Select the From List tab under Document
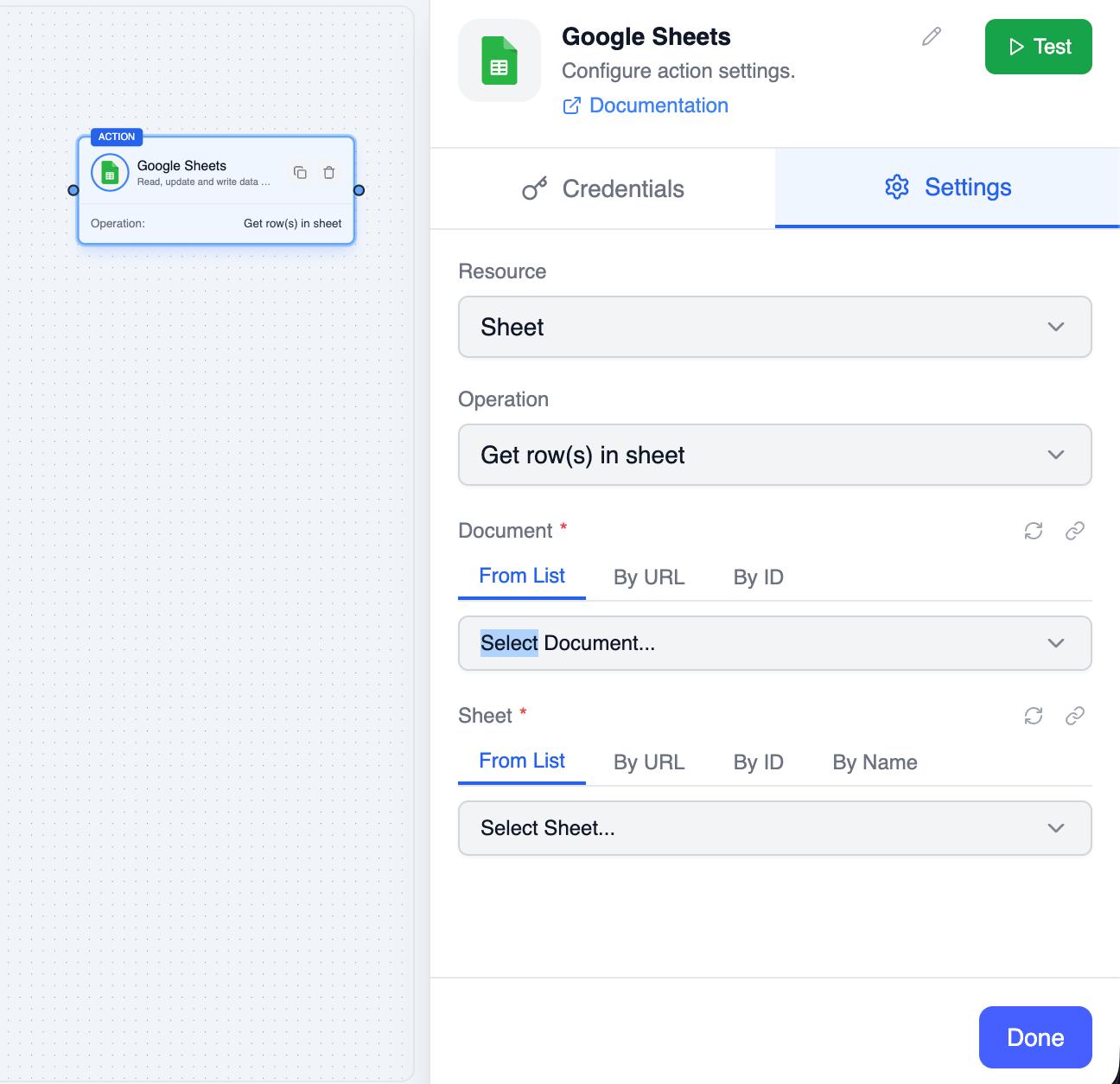Image resolution: width=1120 pixels, height=1084 pixels. click(x=522, y=576)
